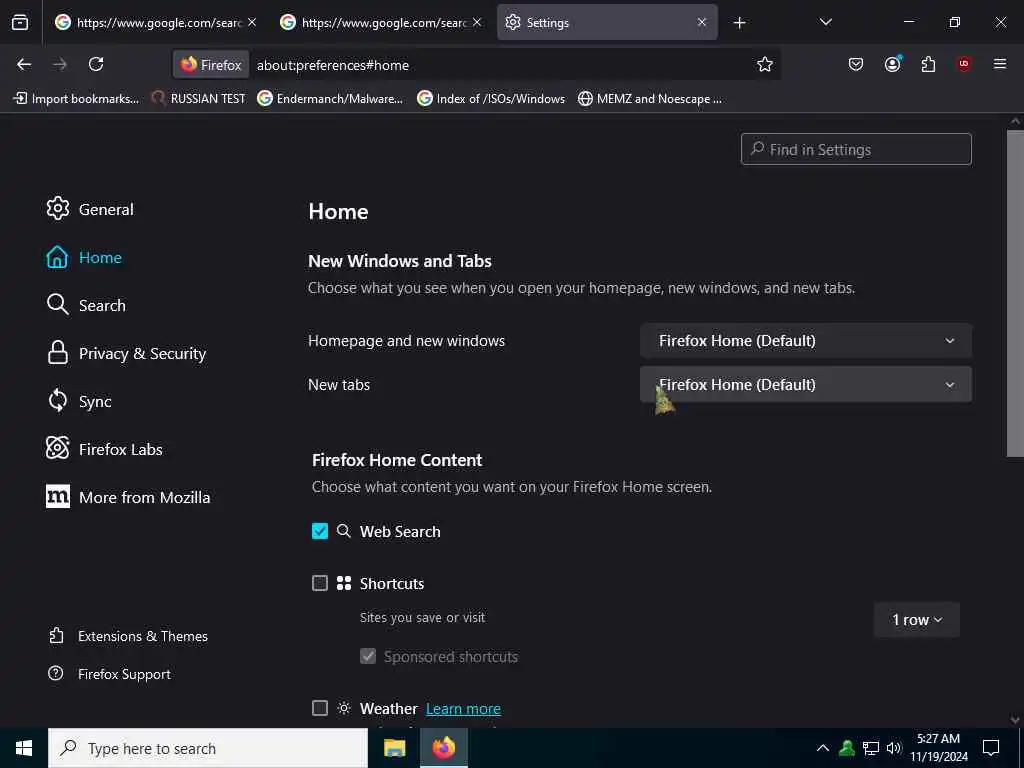Open File Explorer from the taskbar
This screenshot has height=768, width=1024.
pos(394,748)
